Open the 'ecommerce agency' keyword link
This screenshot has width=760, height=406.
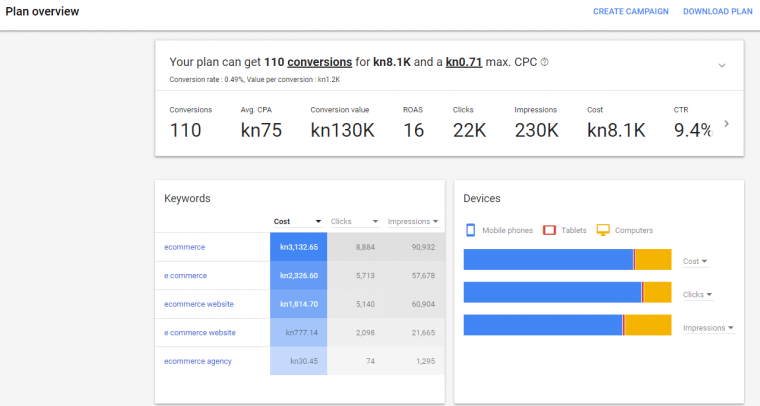pyautogui.click(x=198, y=361)
